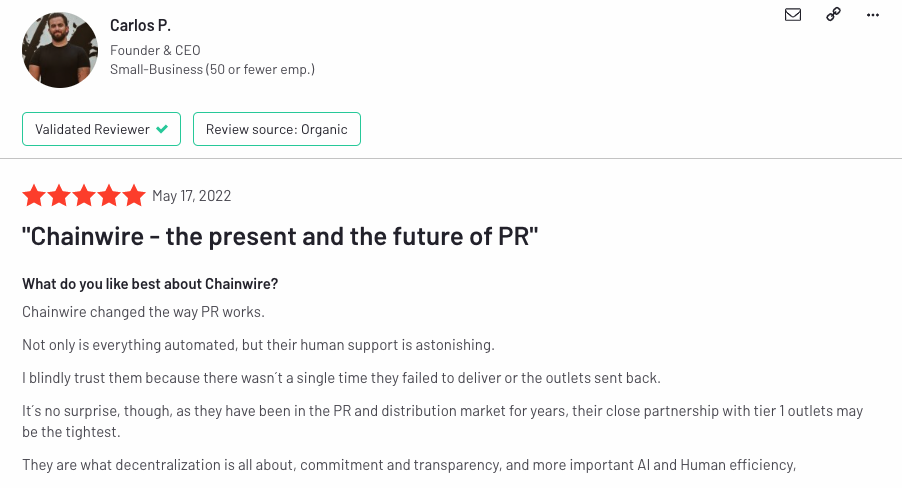Select the third rating star

[x=84, y=195]
